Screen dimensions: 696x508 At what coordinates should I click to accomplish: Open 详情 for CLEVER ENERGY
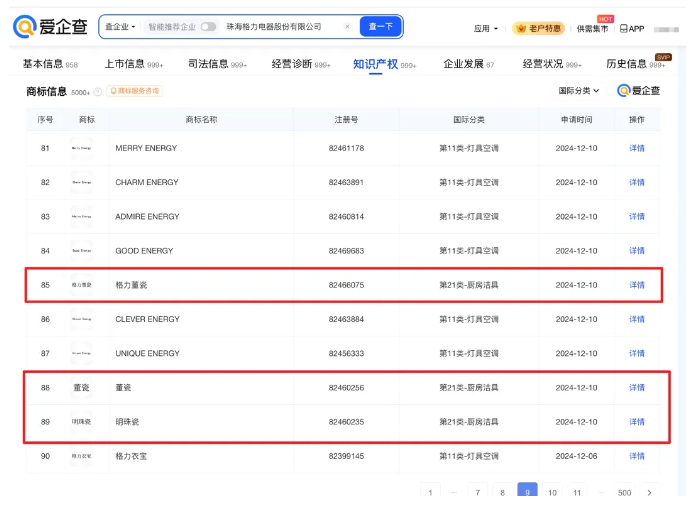(x=637, y=319)
